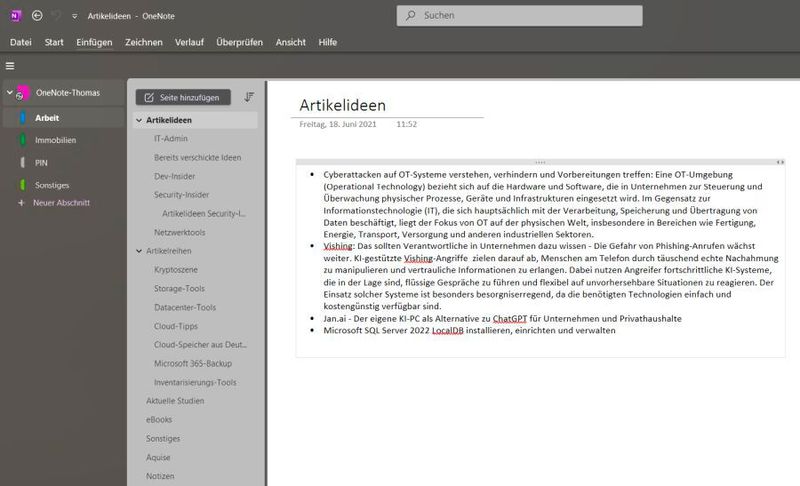Open the Einfügen ribbon tab

pyautogui.click(x=94, y=42)
